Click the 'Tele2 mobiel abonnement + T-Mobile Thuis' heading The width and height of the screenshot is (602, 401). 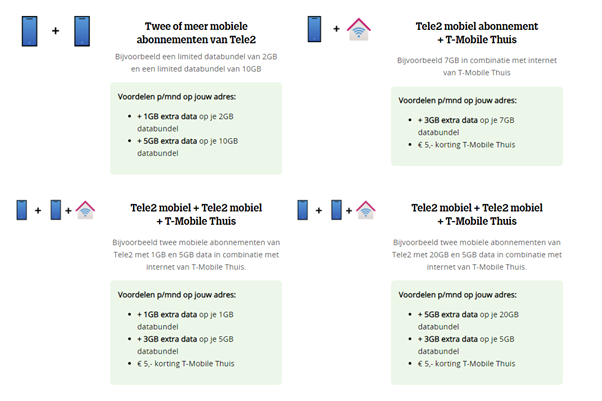coord(477,33)
